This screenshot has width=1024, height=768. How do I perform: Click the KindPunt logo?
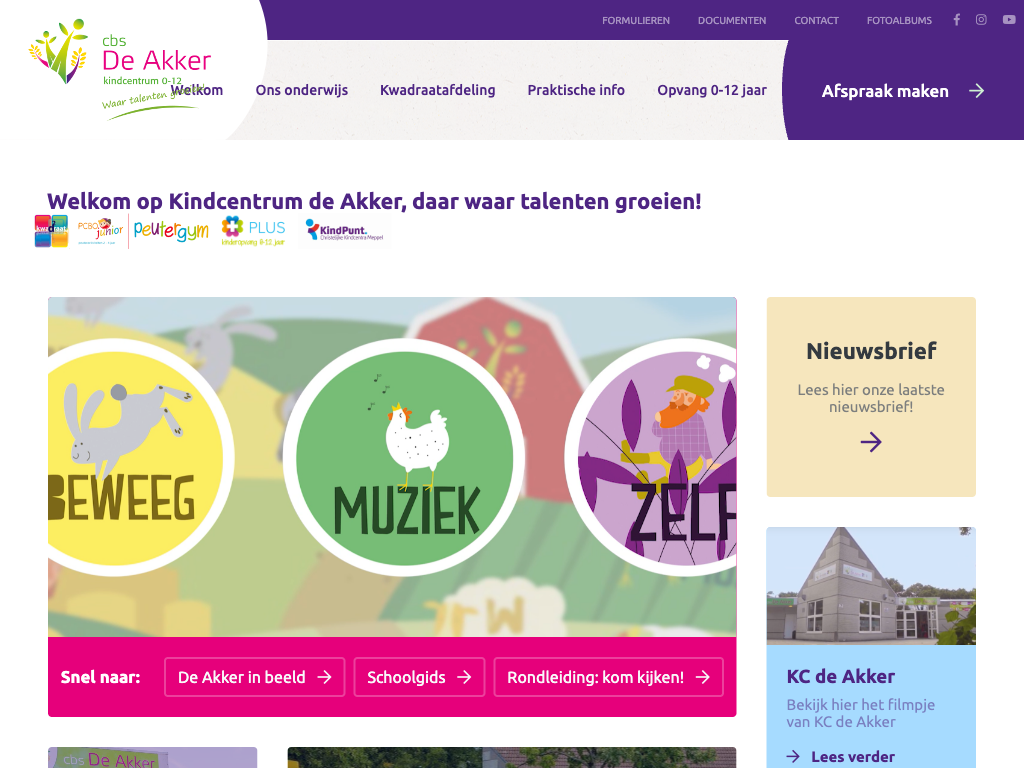pyautogui.click(x=345, y=231)
